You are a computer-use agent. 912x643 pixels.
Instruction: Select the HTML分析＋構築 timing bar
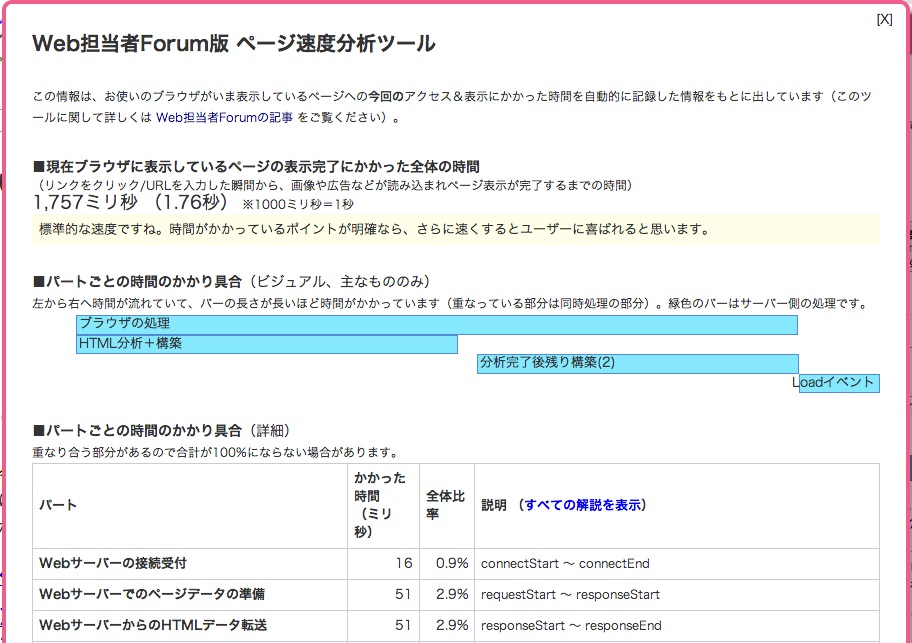(266, 344)
